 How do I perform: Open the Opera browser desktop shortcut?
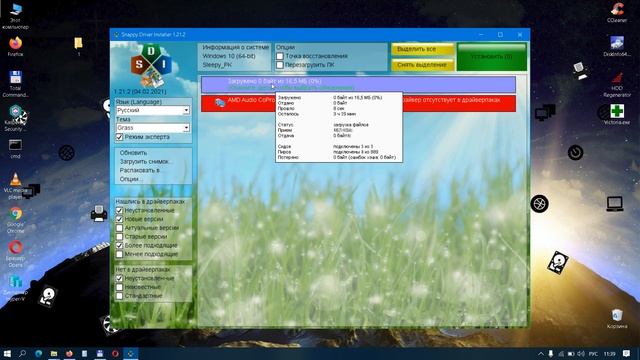point(16,253)
